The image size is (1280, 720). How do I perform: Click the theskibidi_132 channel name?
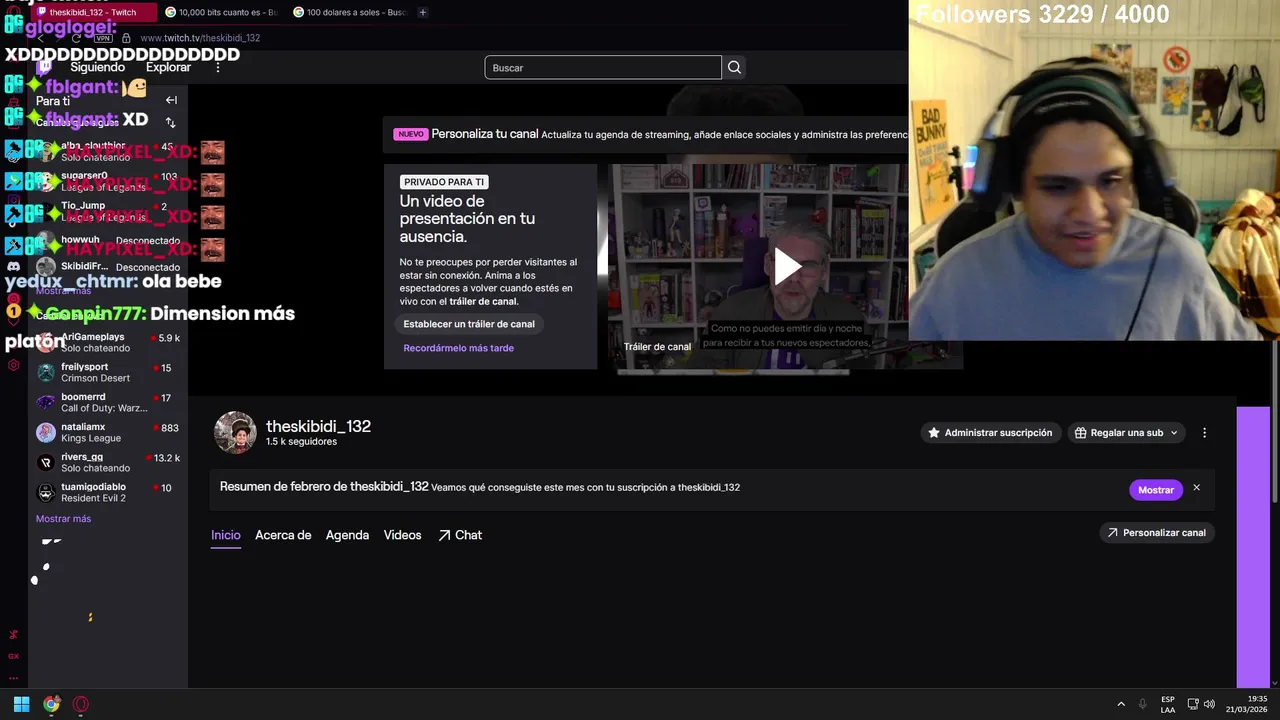pyautogui.click(x=318, y=426)
